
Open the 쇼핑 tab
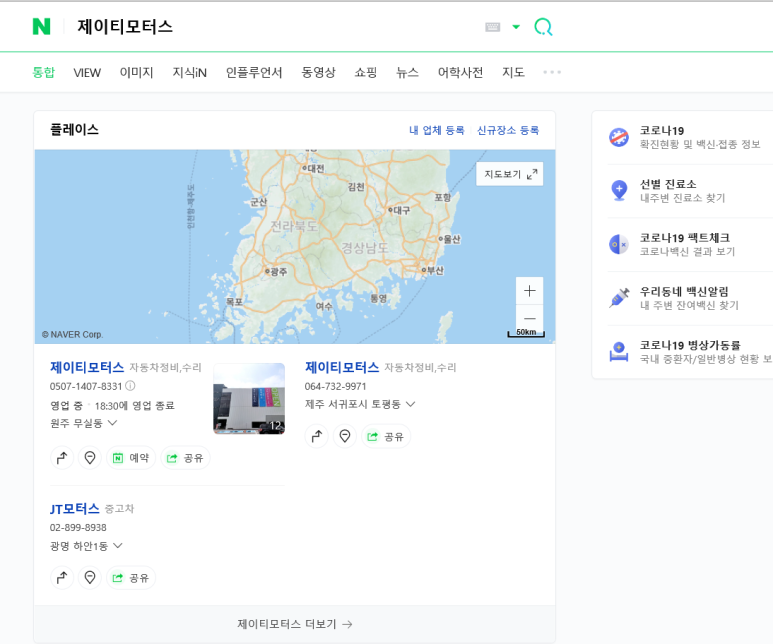(366, 72)
